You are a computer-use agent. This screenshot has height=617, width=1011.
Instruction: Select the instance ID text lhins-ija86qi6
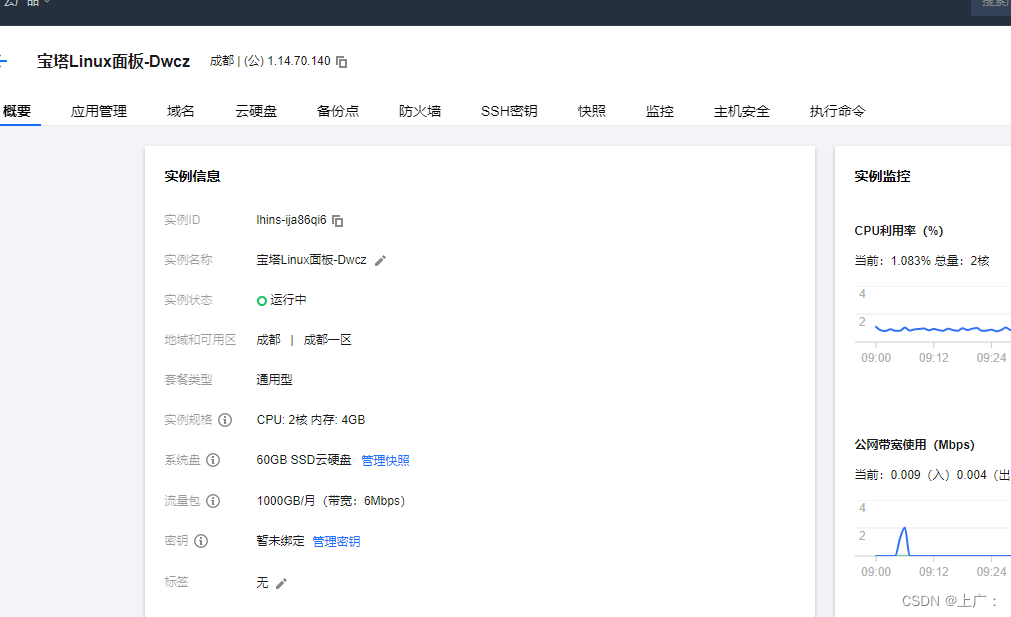pos(291,220)
